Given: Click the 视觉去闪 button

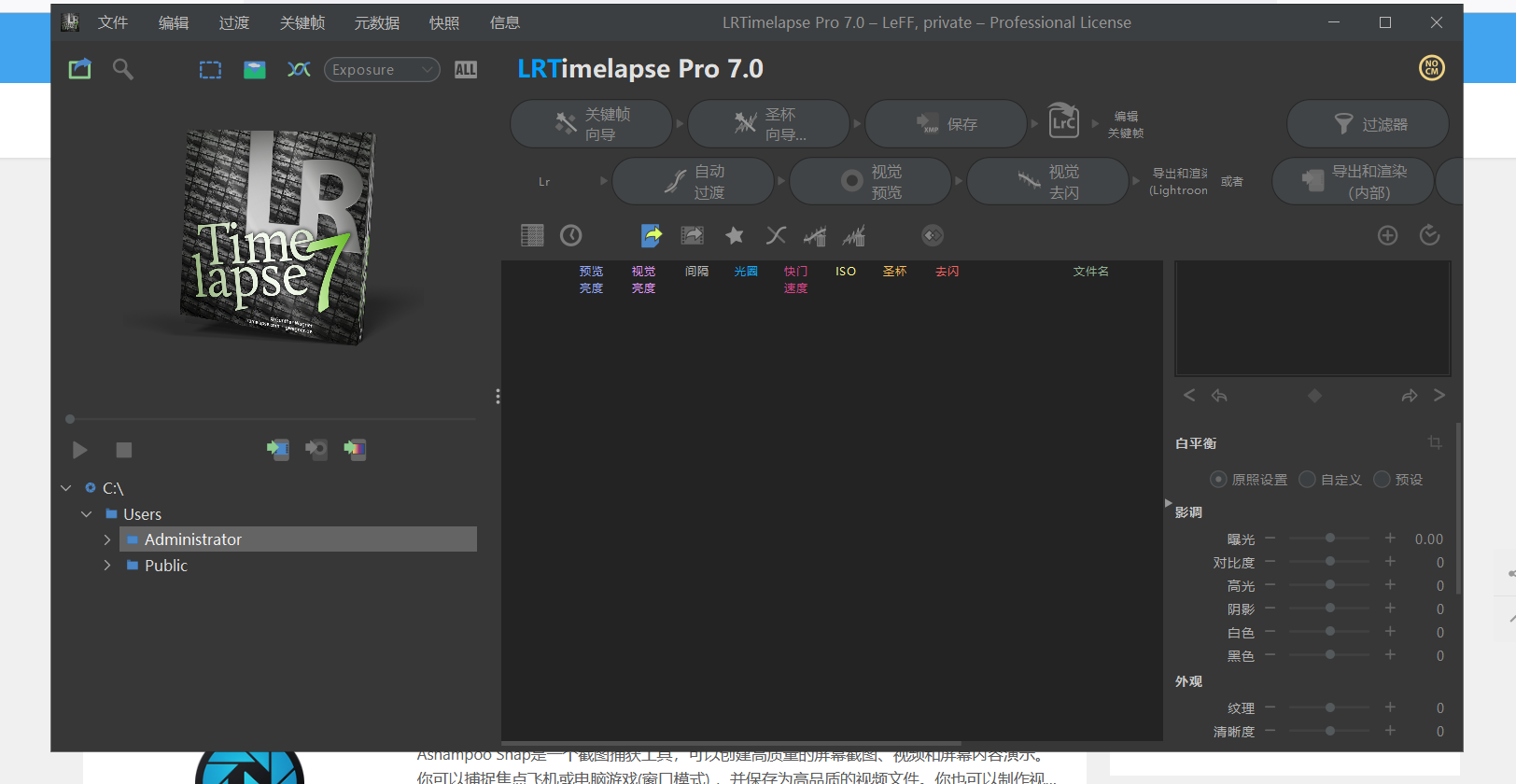Looking at the screenshot, I should tap(1048, 181).
